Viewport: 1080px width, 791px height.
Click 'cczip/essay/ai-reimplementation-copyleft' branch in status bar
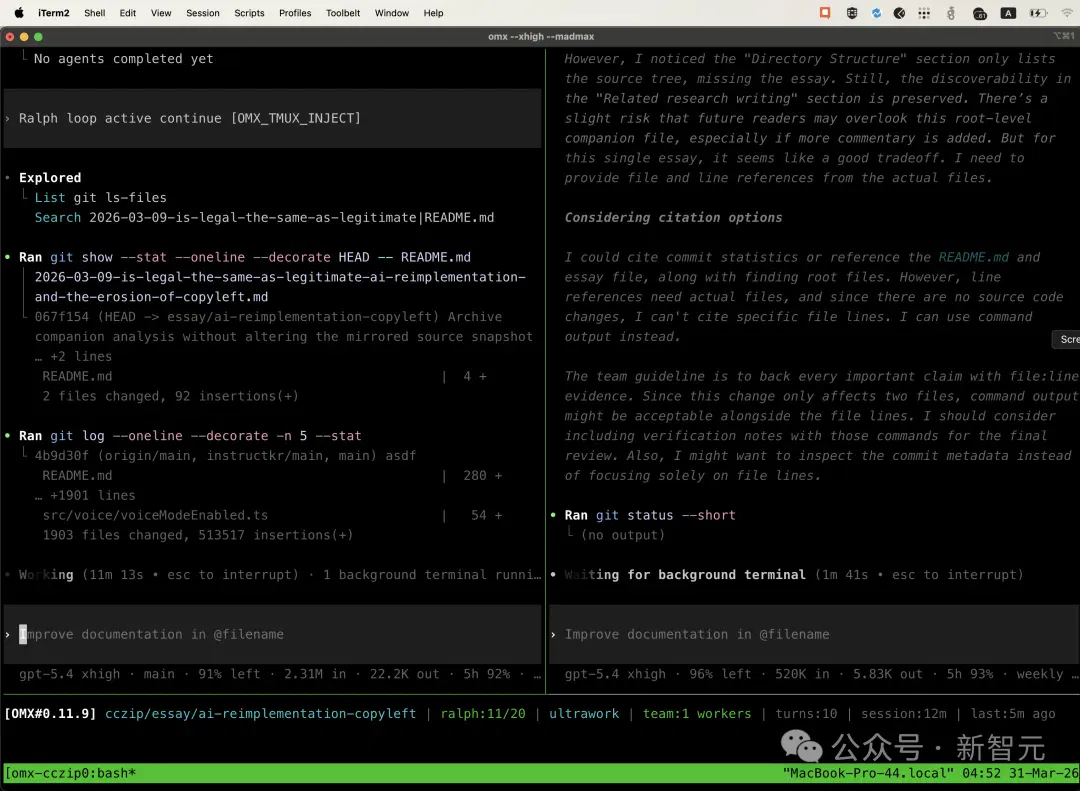[260, 713]
